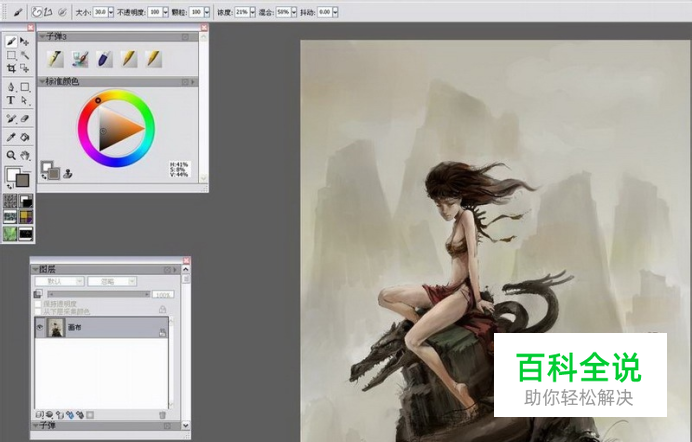Select the palette knife brush in 子弹3
Viewport: 692px width, 442px height.
[x=80, y=59]
